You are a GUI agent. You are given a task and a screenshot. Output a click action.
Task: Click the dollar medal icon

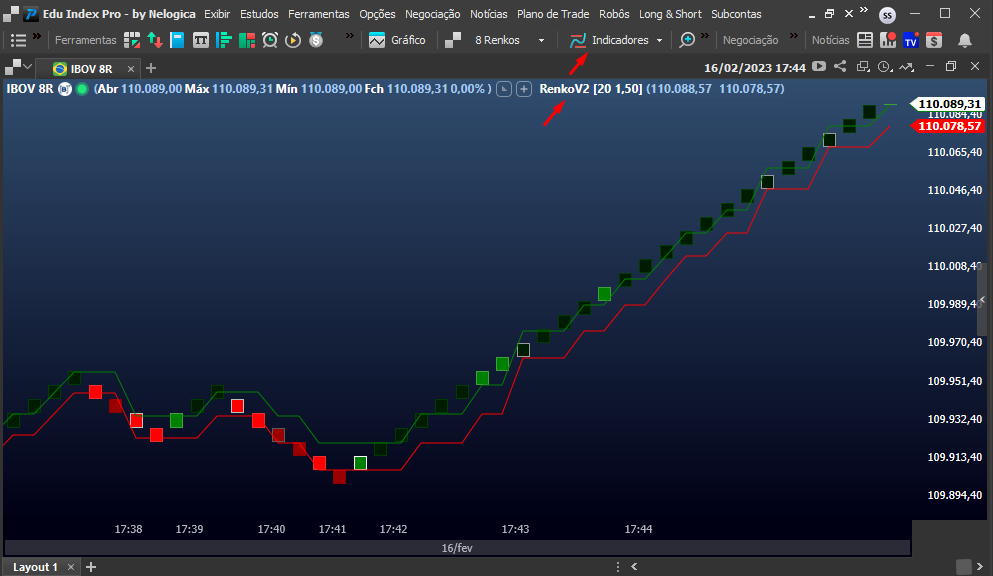pos(316,40)
